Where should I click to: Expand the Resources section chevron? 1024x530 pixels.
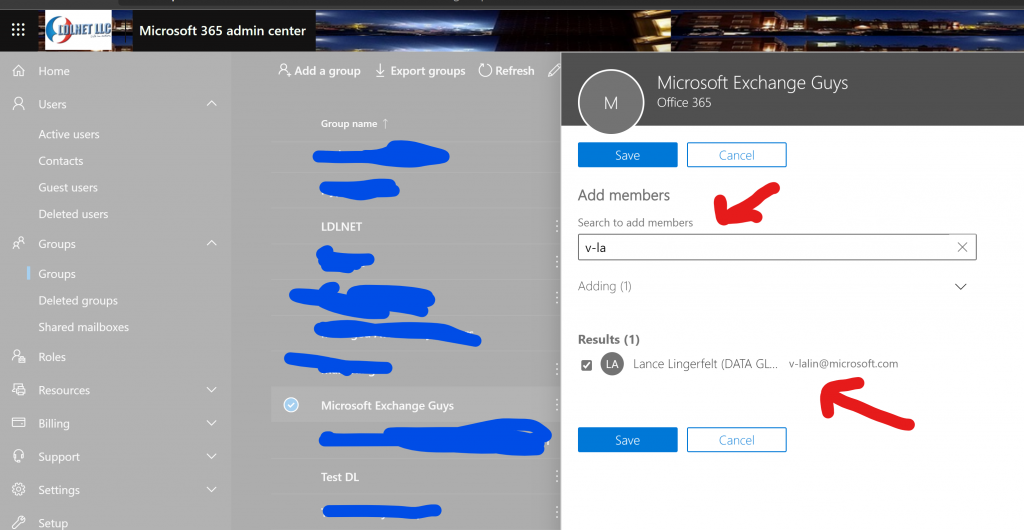(x=212, y=390)
